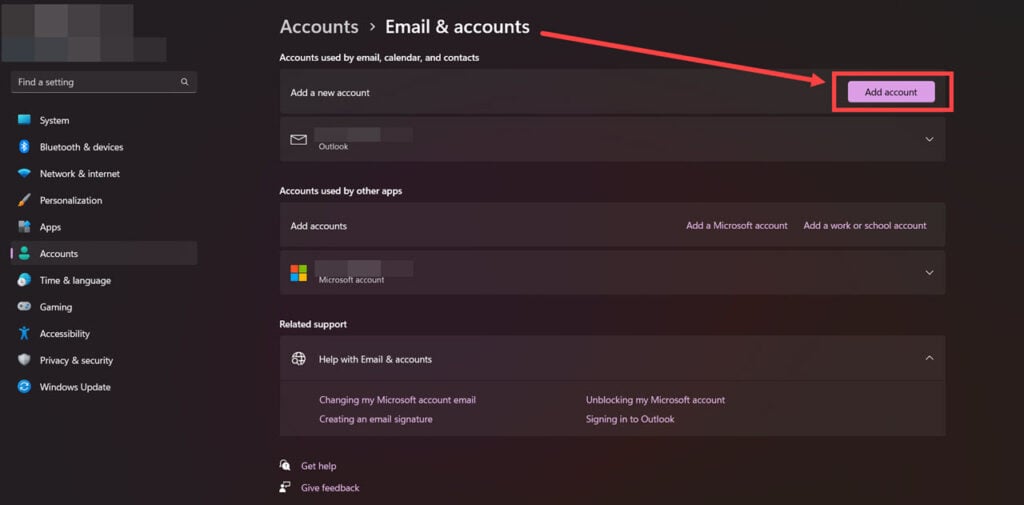
Task: Select Accounts in the sidebar
Action: (104, 253)
